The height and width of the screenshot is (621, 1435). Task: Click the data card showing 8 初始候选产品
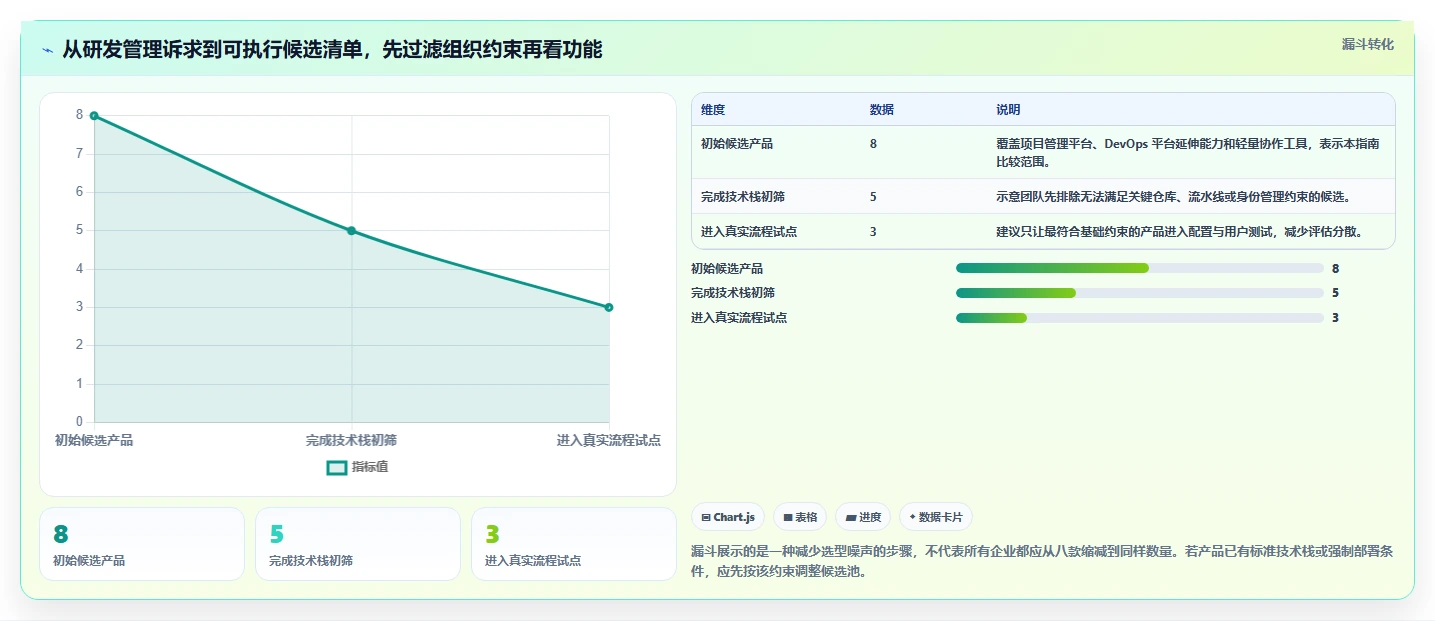pyautogui.click(x=142, y=544)
